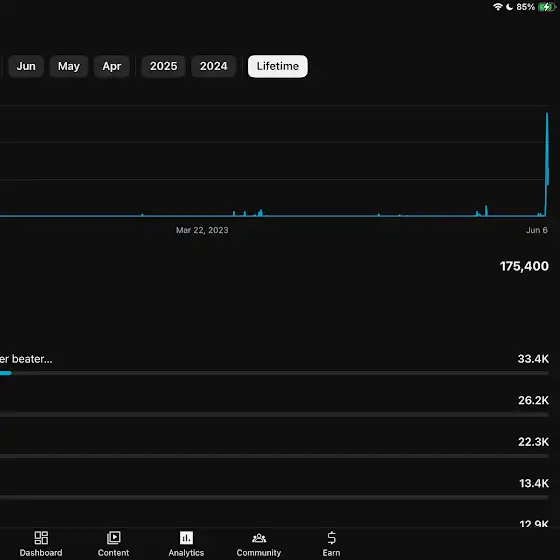Open the Community people icon
Screen dimensions: 560x560
point(259,538)
